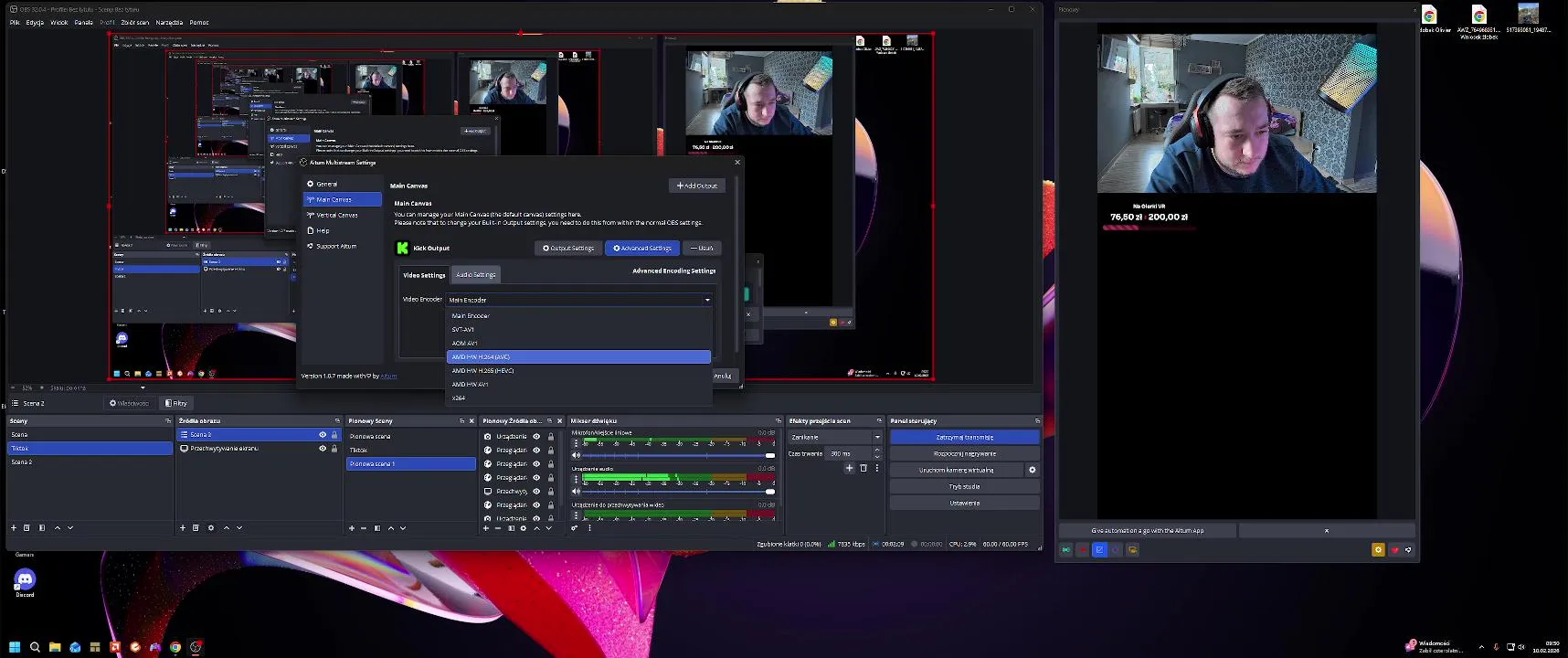Add a source in Źródła obrazu panel
Screen dimensions: 1568x658
pyautogui.click(x=183, y=527)
